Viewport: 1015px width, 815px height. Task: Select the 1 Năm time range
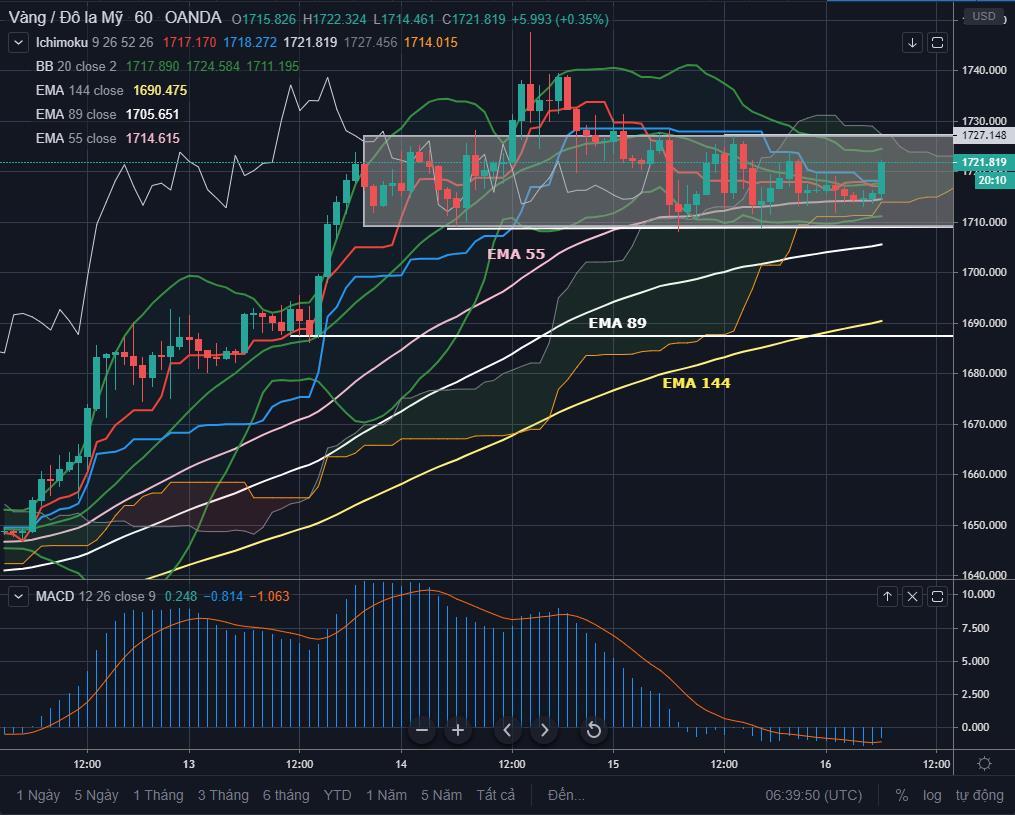tap(386, 795)
